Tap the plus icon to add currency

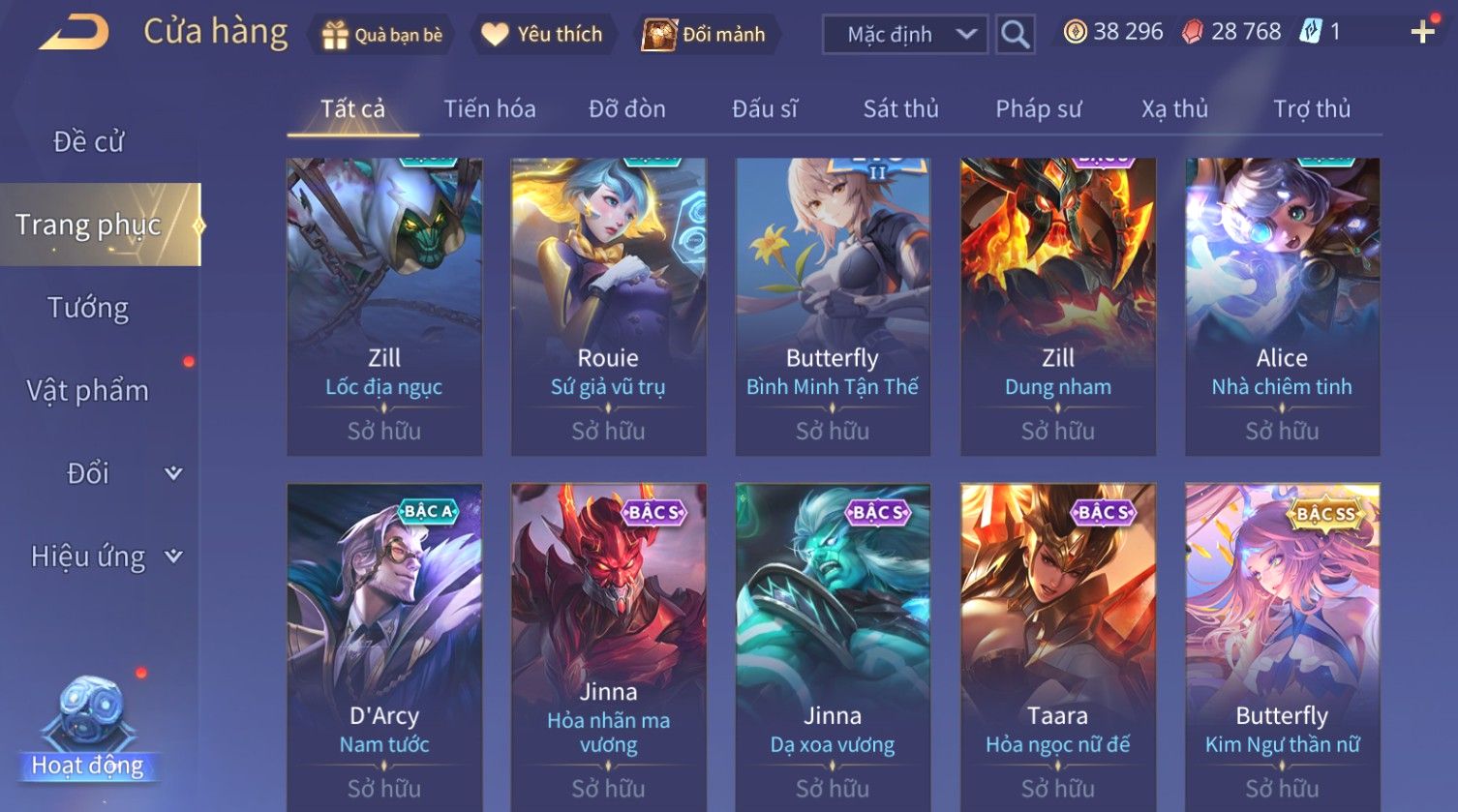pyautogui.click(x=1422, y=32)
